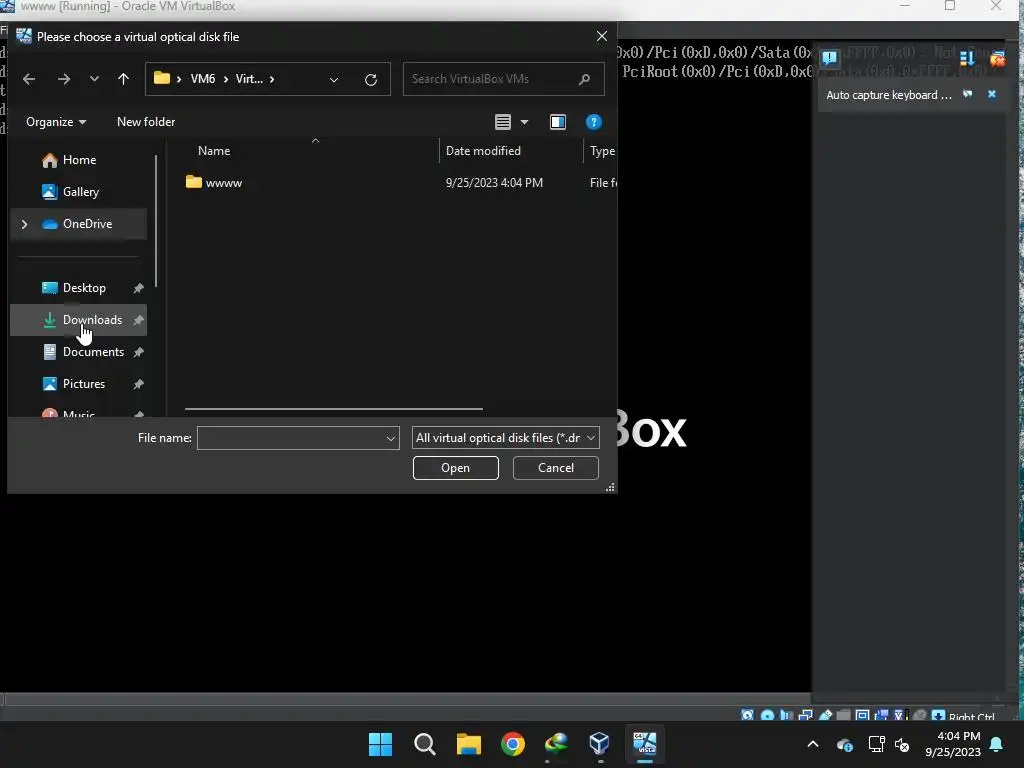Change view layout icon

[503, 122]
